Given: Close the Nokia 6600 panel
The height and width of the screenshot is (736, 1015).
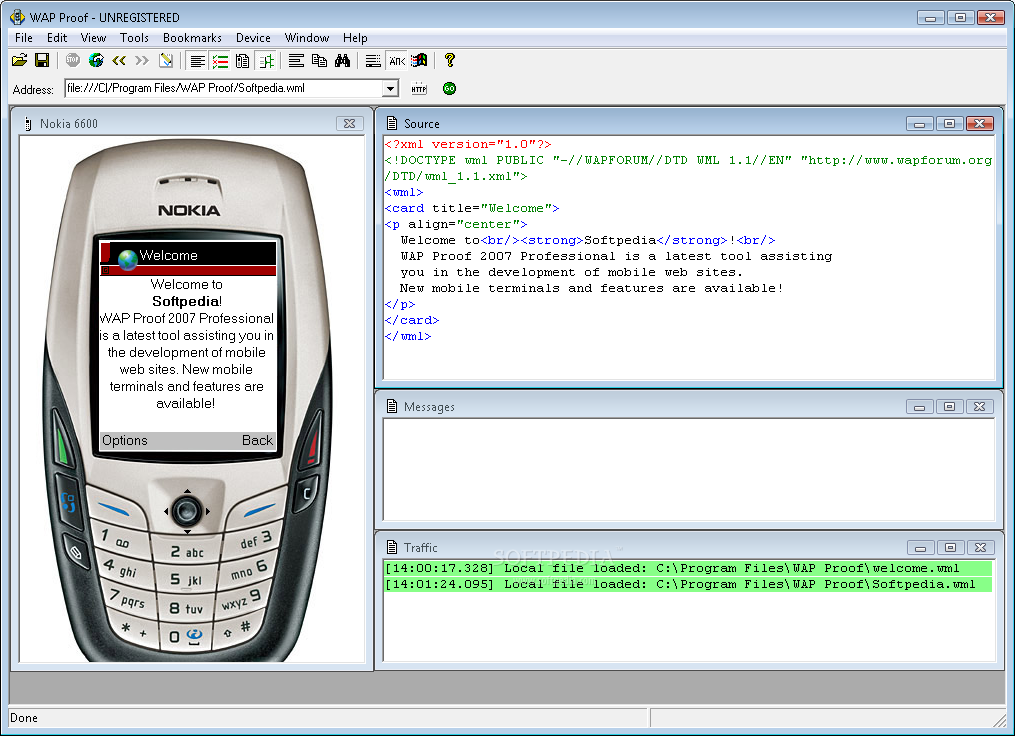Looking at the screenshot, I should (x=350, y=124).
